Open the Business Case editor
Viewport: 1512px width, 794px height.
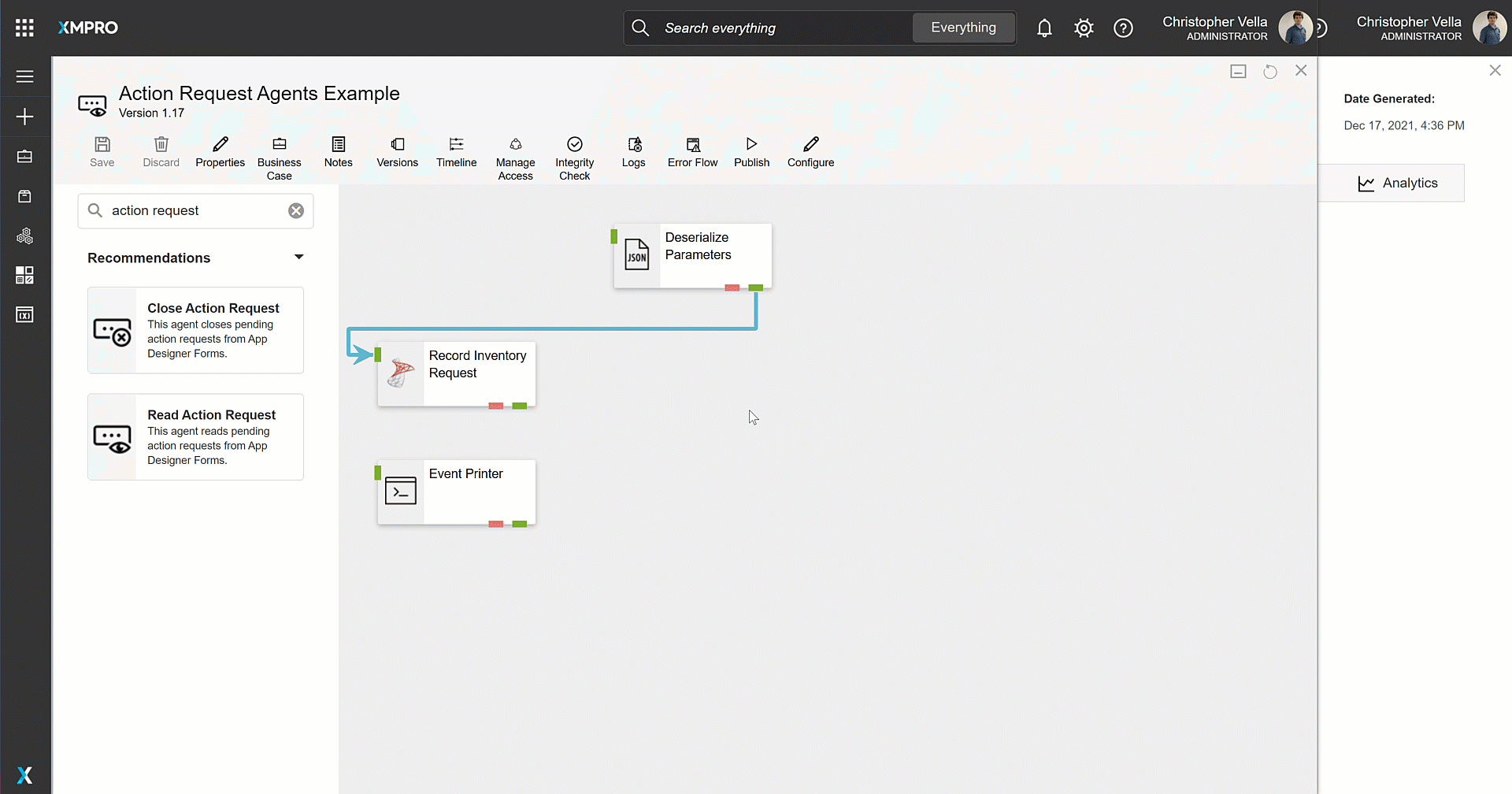(x=279, y=157)
